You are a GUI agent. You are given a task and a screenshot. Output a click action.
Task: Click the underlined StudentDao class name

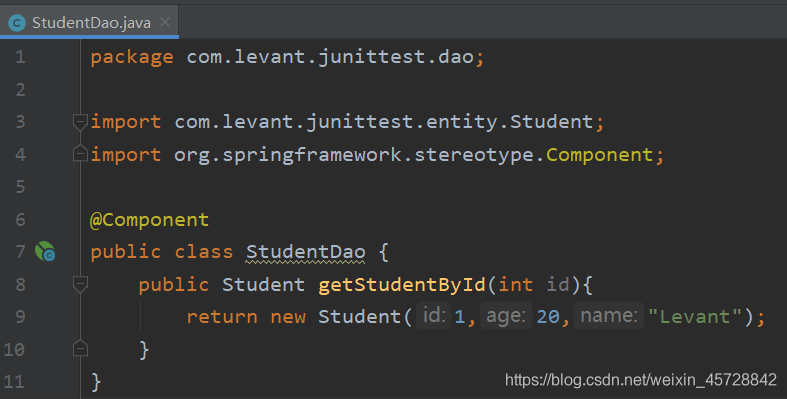305,252
